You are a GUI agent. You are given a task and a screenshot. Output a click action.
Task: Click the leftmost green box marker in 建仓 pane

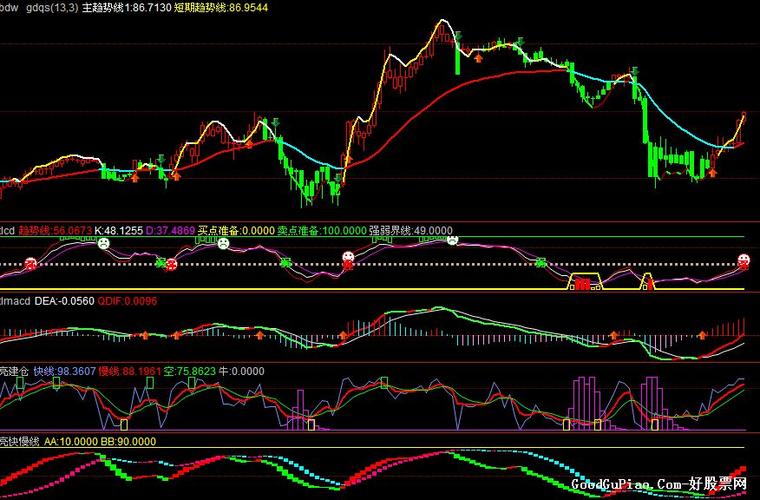click(x=20, y=383)
